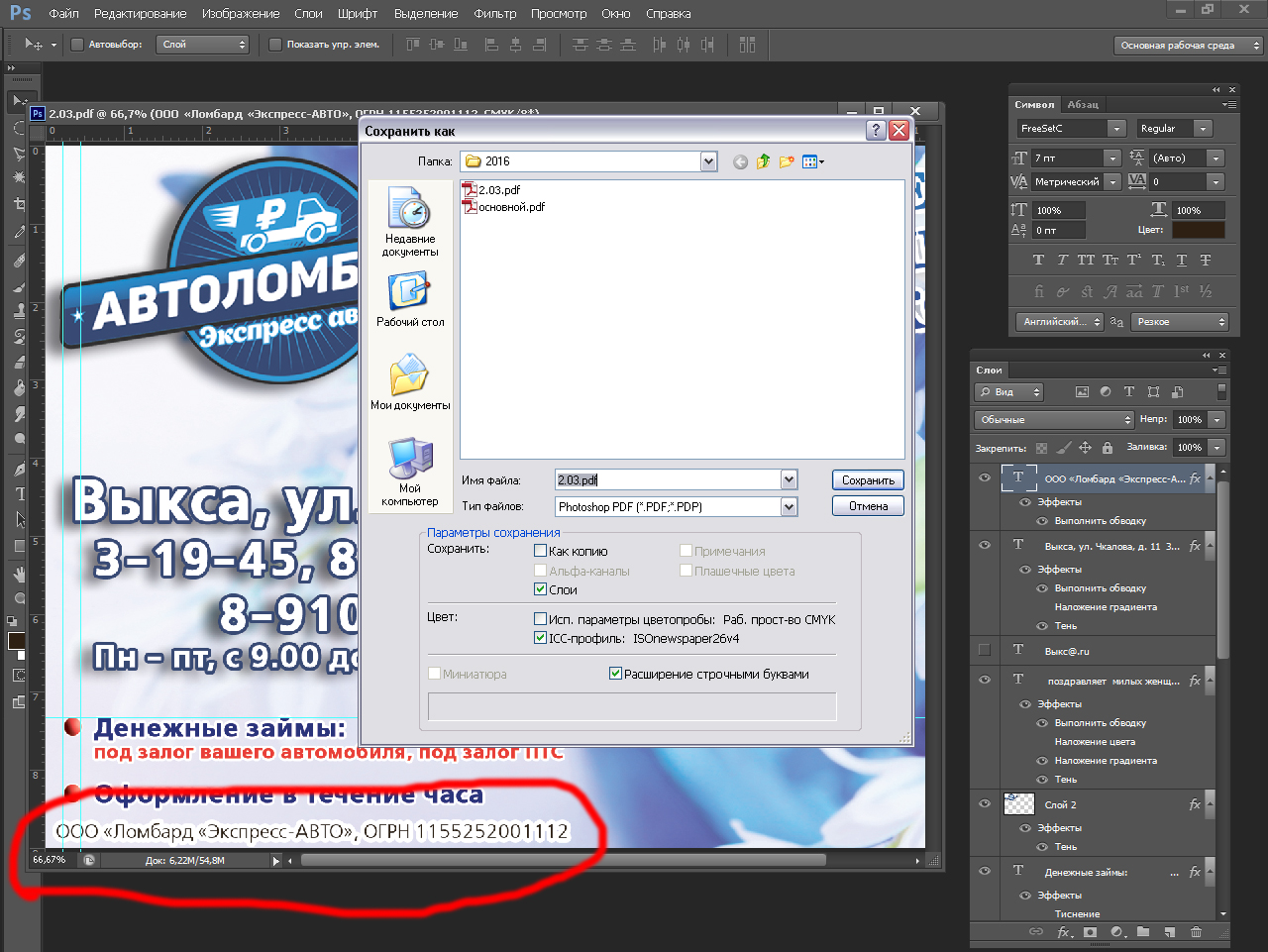Screen dimensions: 1268x952
Task: Select the Hand tool
Action: click(19, 573)
